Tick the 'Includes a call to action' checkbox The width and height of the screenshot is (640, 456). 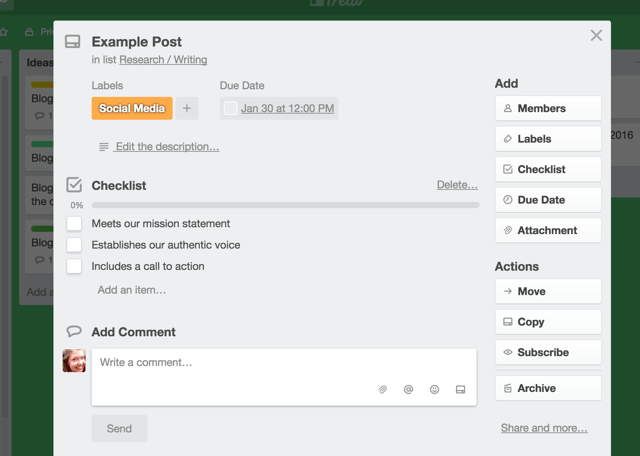(74, 267)
